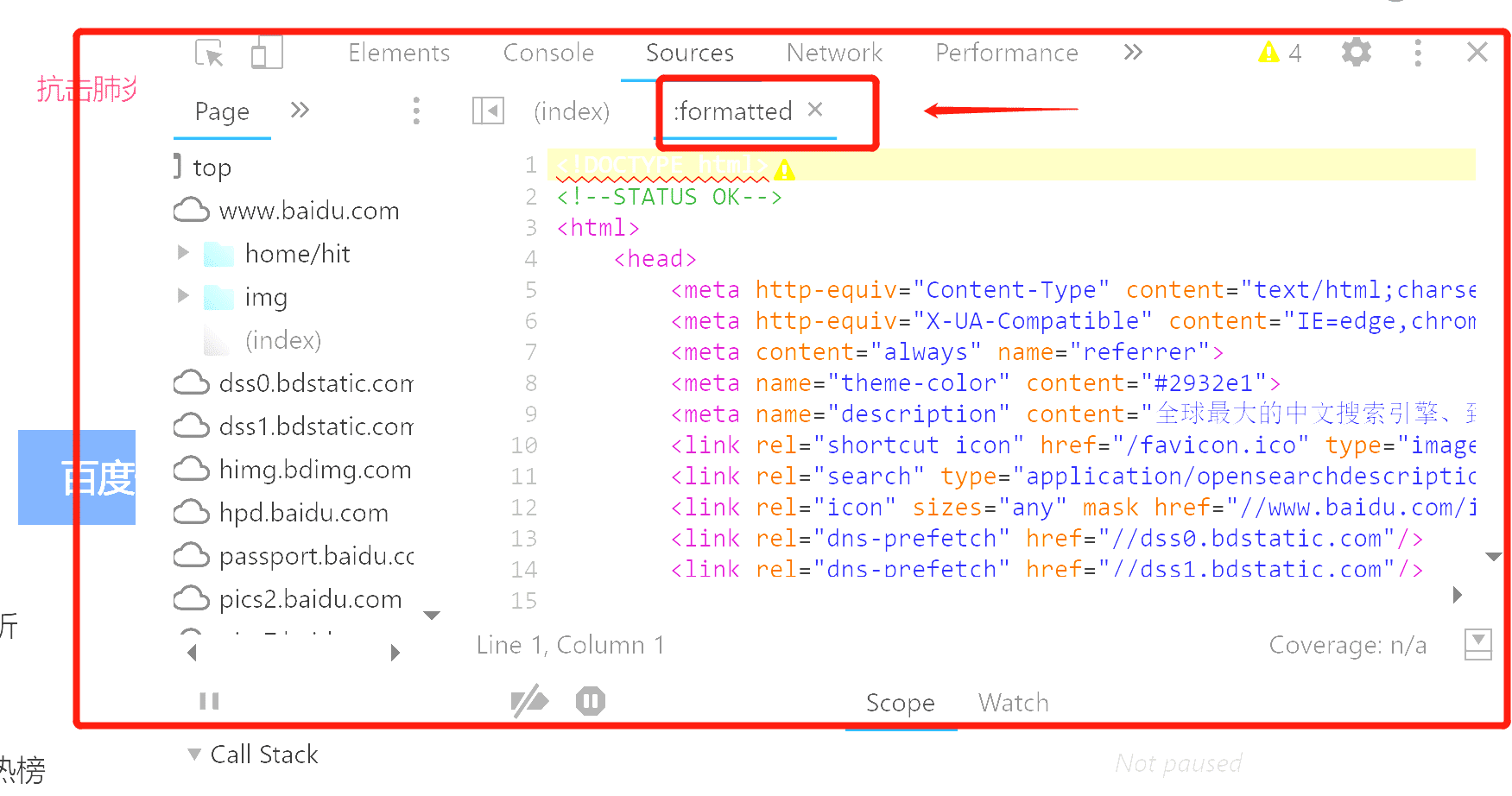Open the navigator pane options menu
The width and height of the screenshot is (1512, 796).
pyautogui.click(x=416, y=111)
